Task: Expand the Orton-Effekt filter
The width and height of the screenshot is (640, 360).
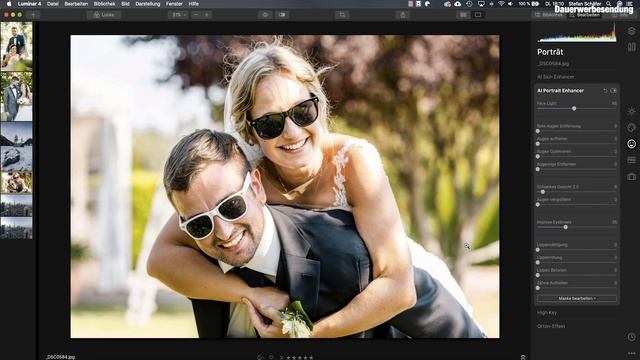Action: 551,326
